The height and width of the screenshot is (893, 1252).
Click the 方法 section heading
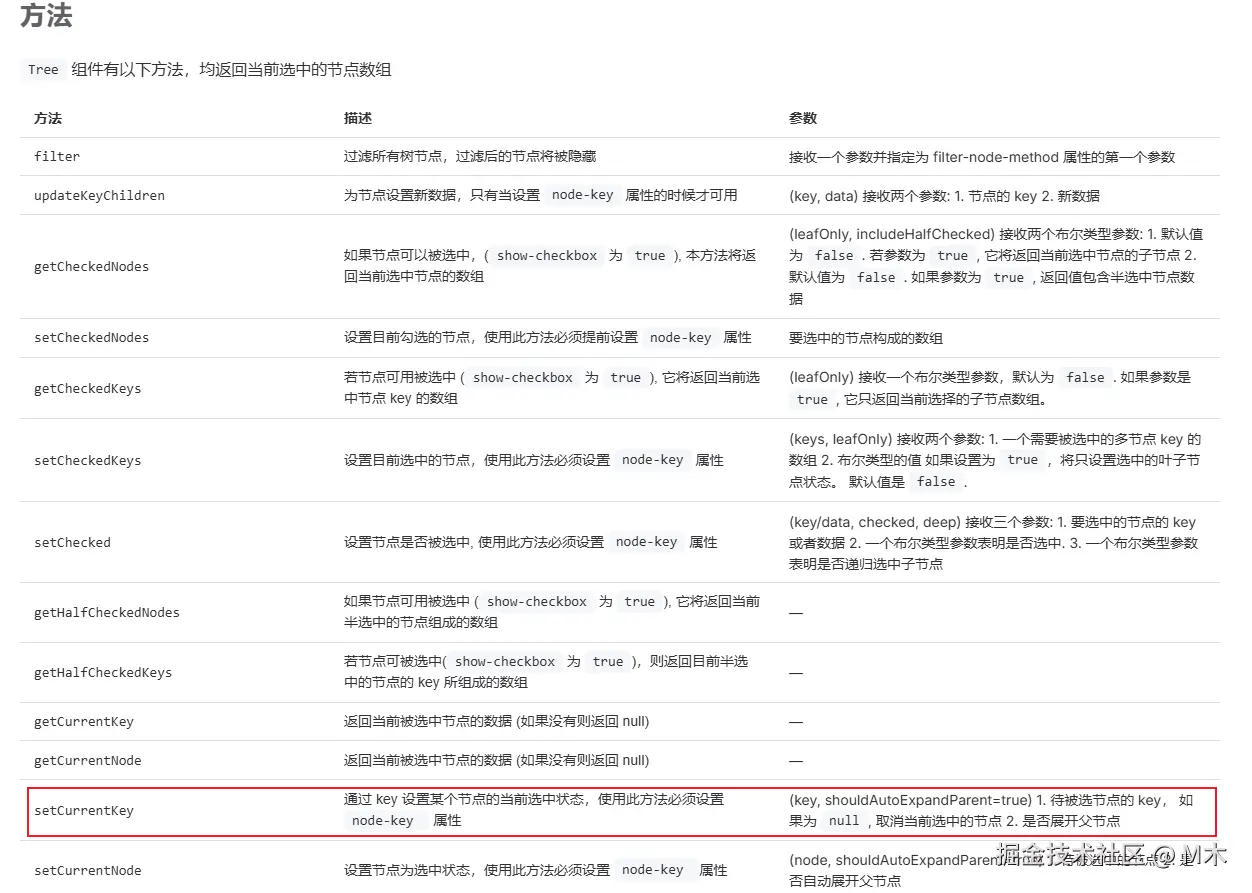(46, 17)
